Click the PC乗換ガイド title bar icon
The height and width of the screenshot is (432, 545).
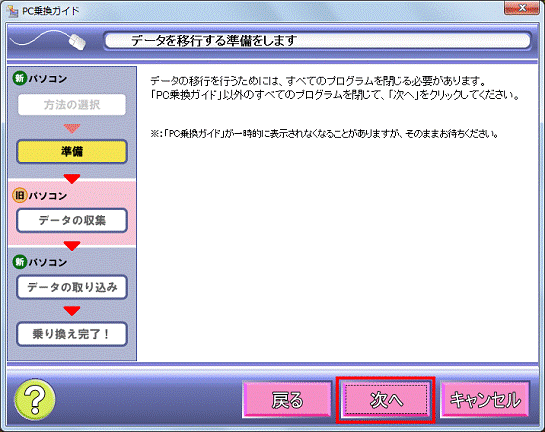pos(13,11)
